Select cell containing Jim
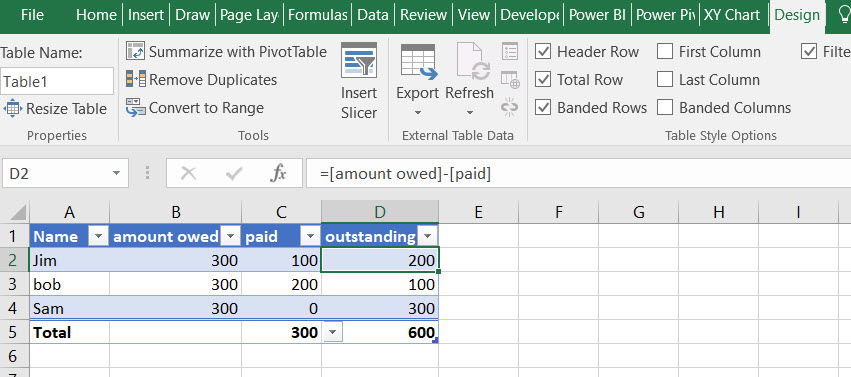Viewport: 851px width, 377px height. coord(69,260)
